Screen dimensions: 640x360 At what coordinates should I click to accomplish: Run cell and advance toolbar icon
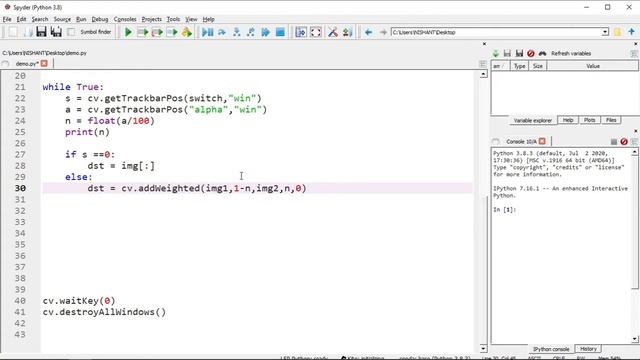157,32
